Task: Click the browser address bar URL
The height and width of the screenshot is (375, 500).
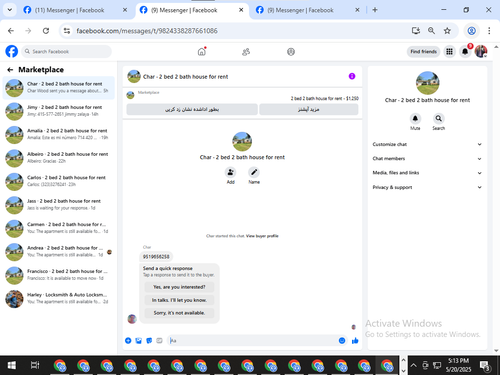Action: [x=147, y=31]
